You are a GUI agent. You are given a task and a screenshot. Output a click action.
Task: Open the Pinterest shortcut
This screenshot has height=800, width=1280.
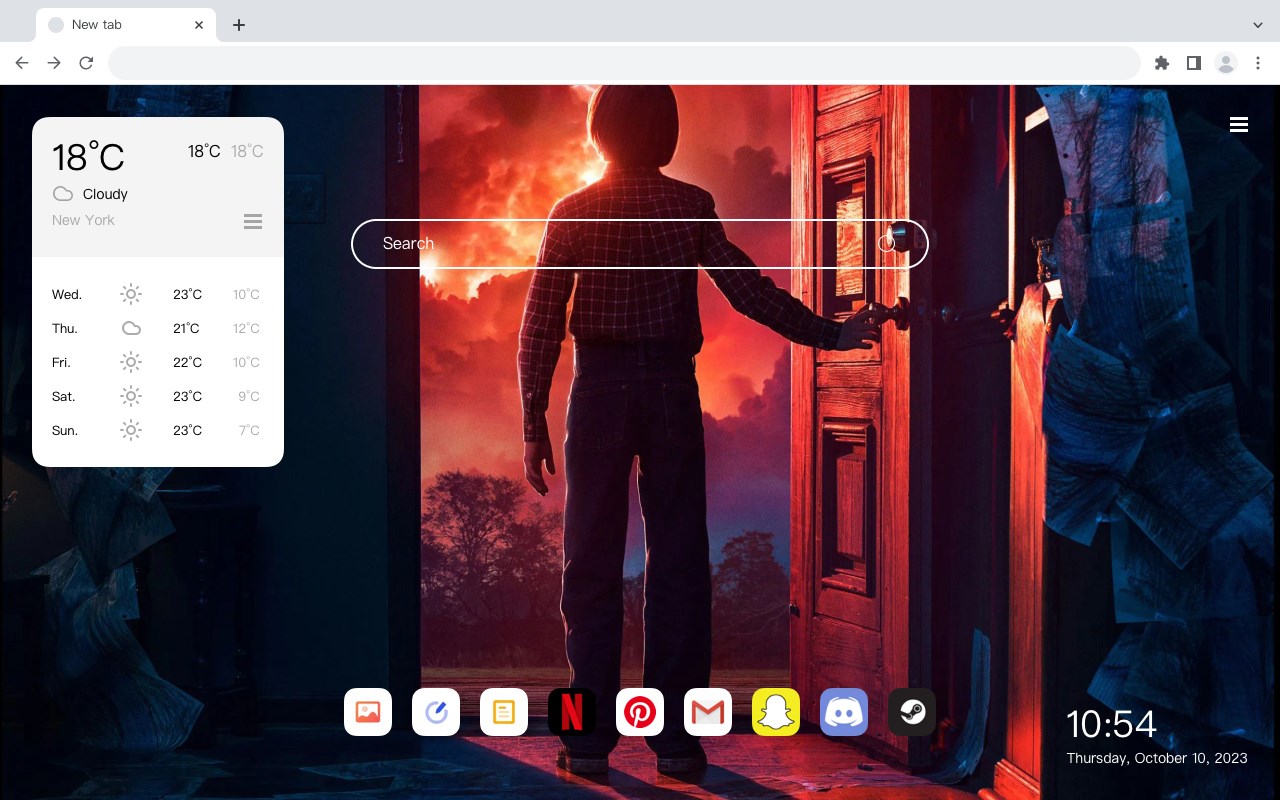pyautogui.click(x=640, y=712)
